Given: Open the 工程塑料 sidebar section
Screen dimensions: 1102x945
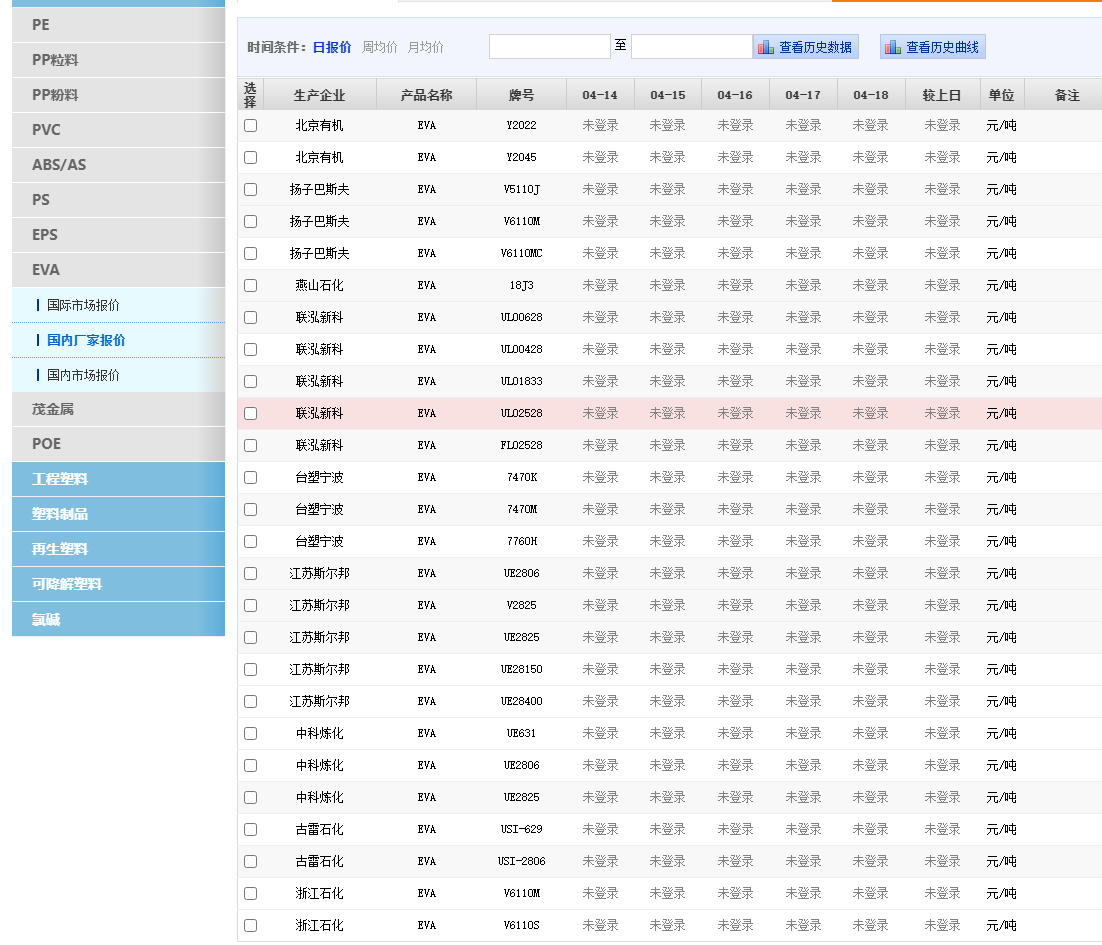Looking at the screenshot, I should pyautogui.click(x=118, y=479).
